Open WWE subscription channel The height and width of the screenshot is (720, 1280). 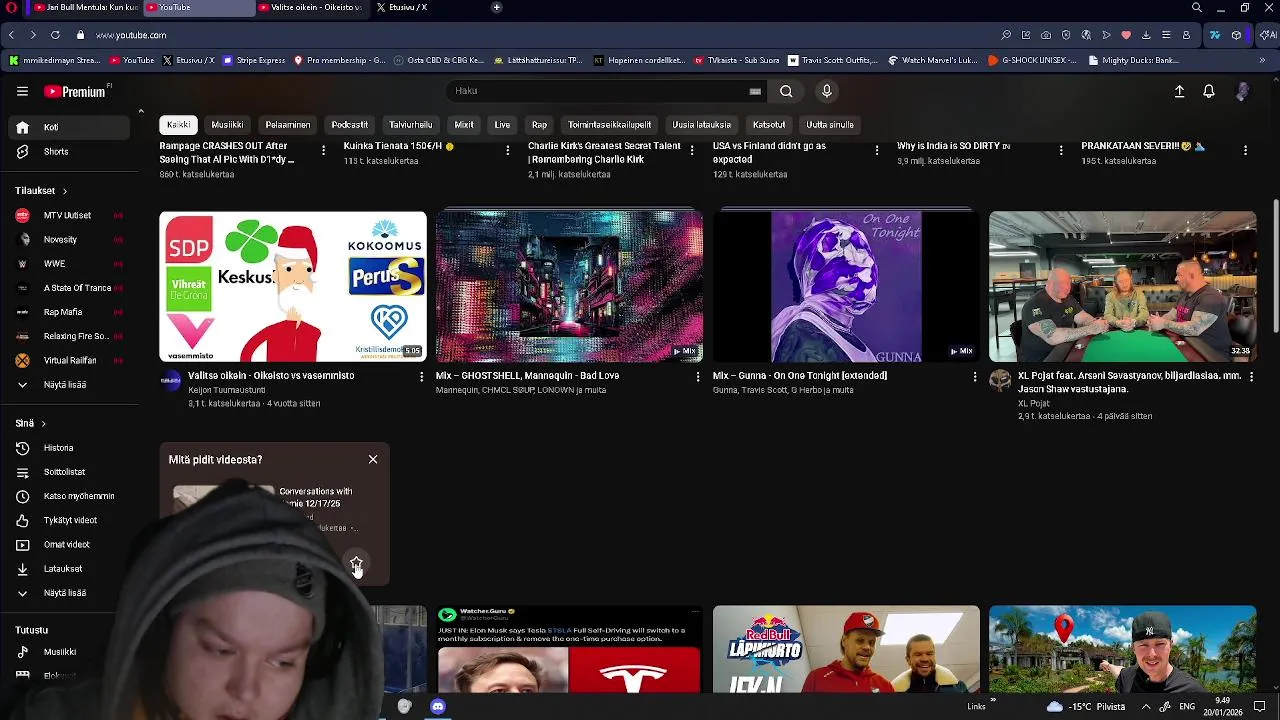70,264
